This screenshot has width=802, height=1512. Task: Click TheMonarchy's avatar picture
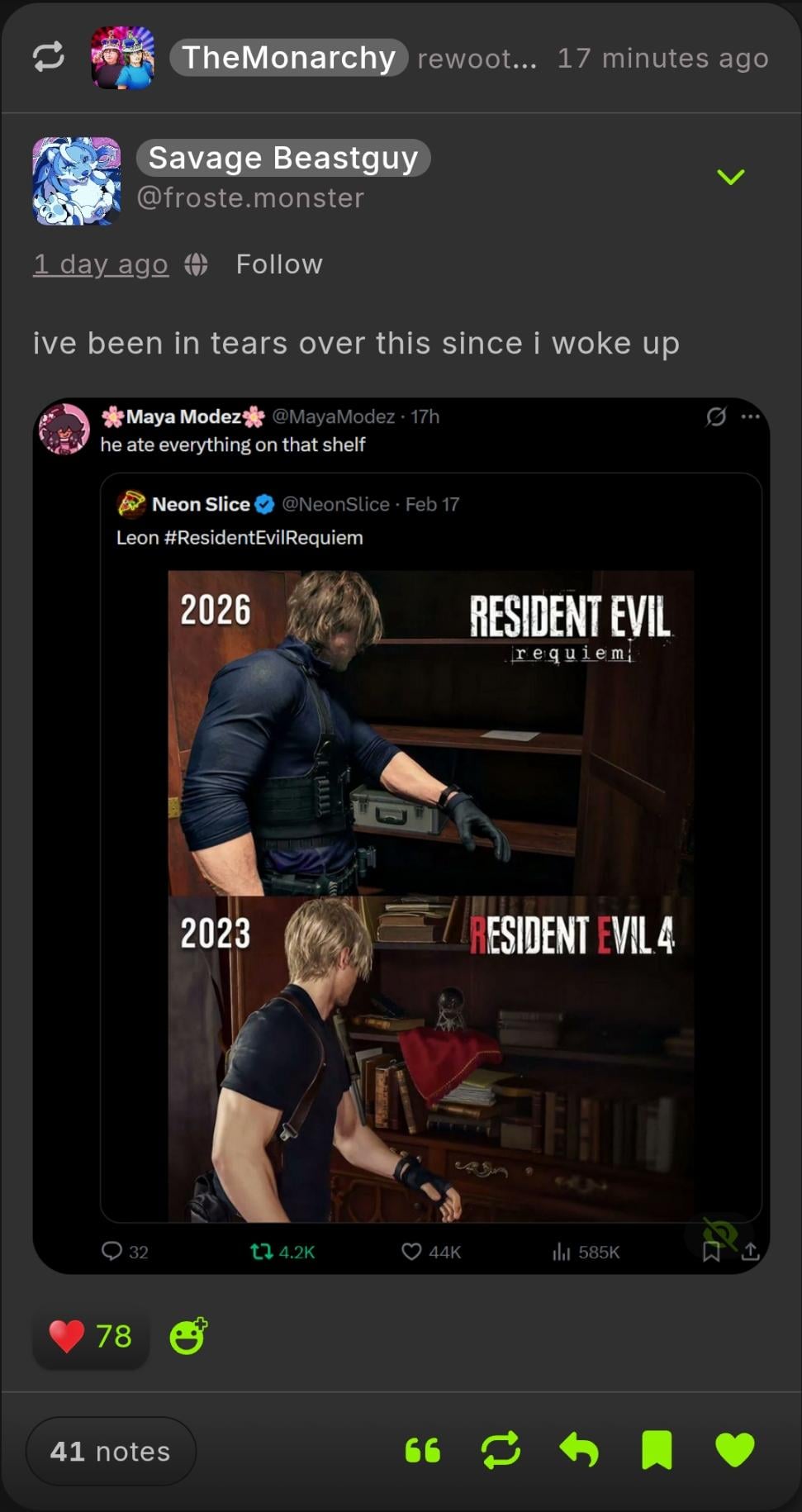pos(122,57)
